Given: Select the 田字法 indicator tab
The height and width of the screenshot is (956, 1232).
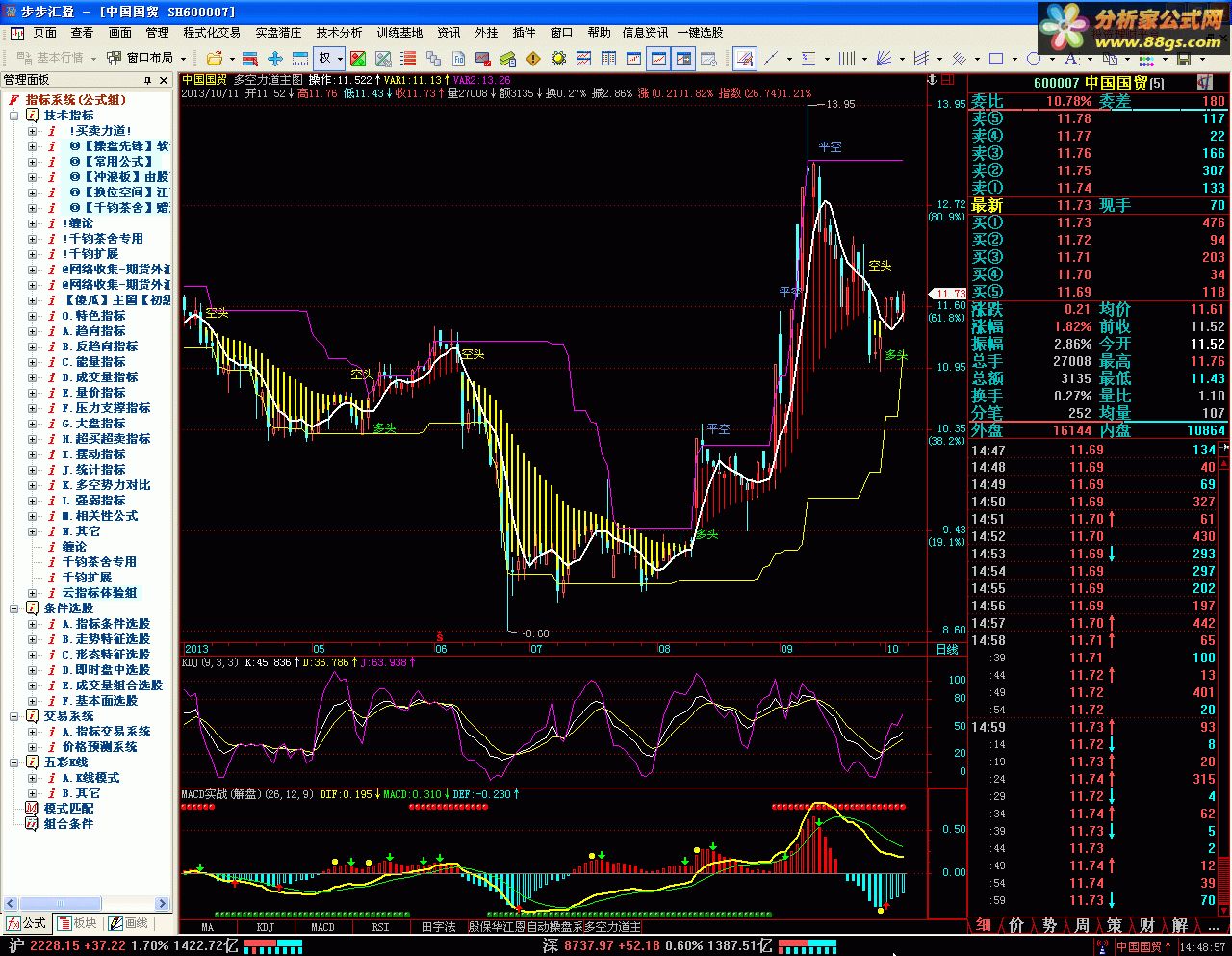Looking at the screenshot, I should click(439, 927).
